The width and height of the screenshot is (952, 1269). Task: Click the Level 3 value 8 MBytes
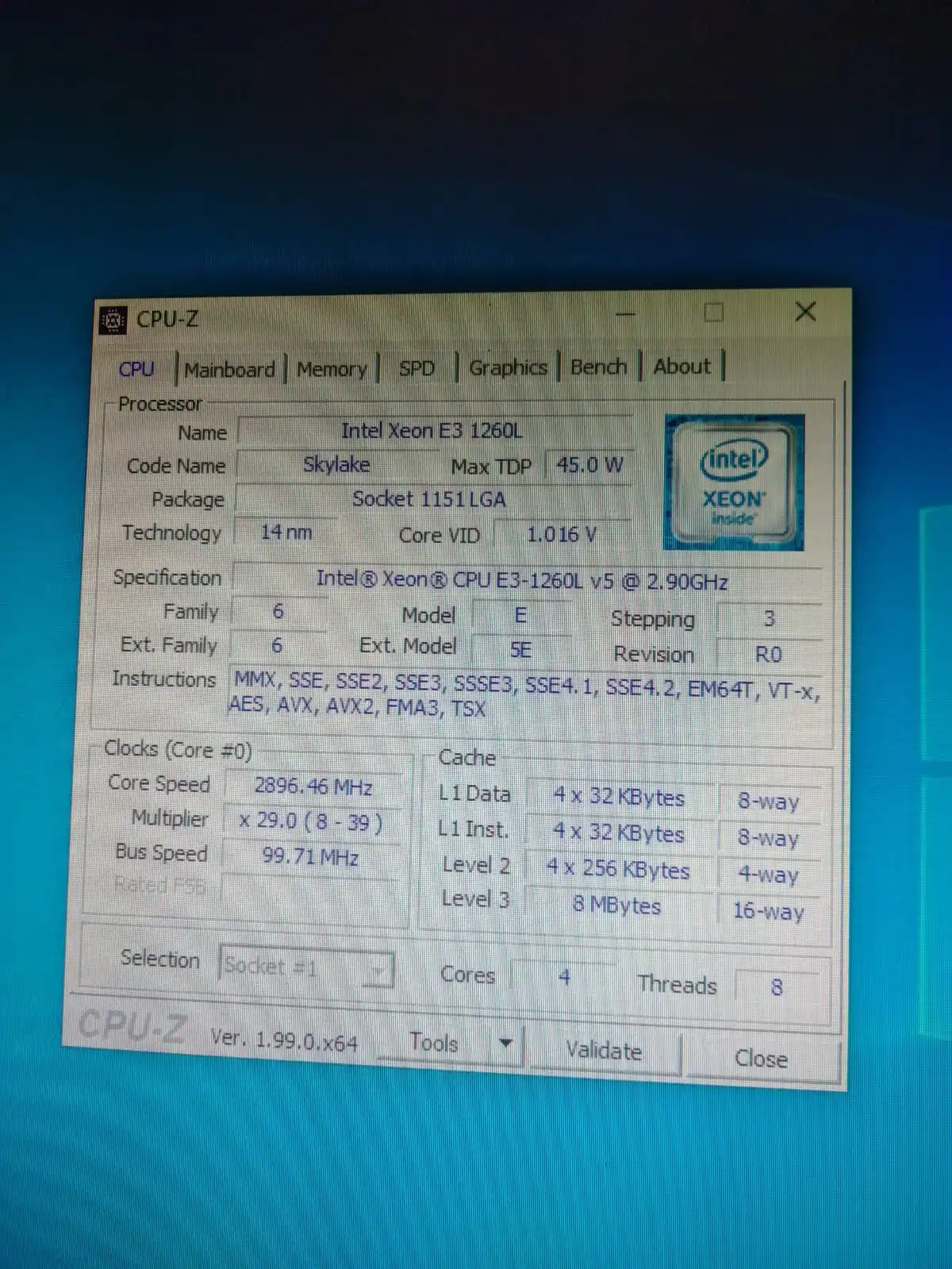(x=617, y=906)
